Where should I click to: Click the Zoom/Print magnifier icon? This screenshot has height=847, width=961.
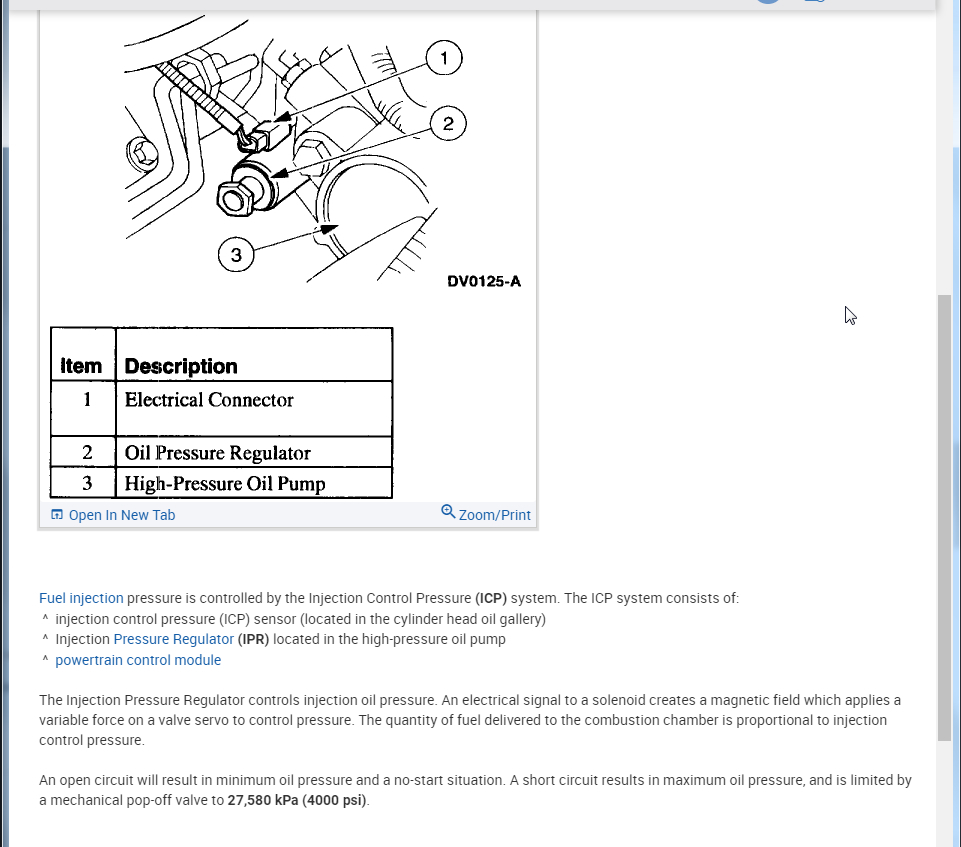pos(448,512)
